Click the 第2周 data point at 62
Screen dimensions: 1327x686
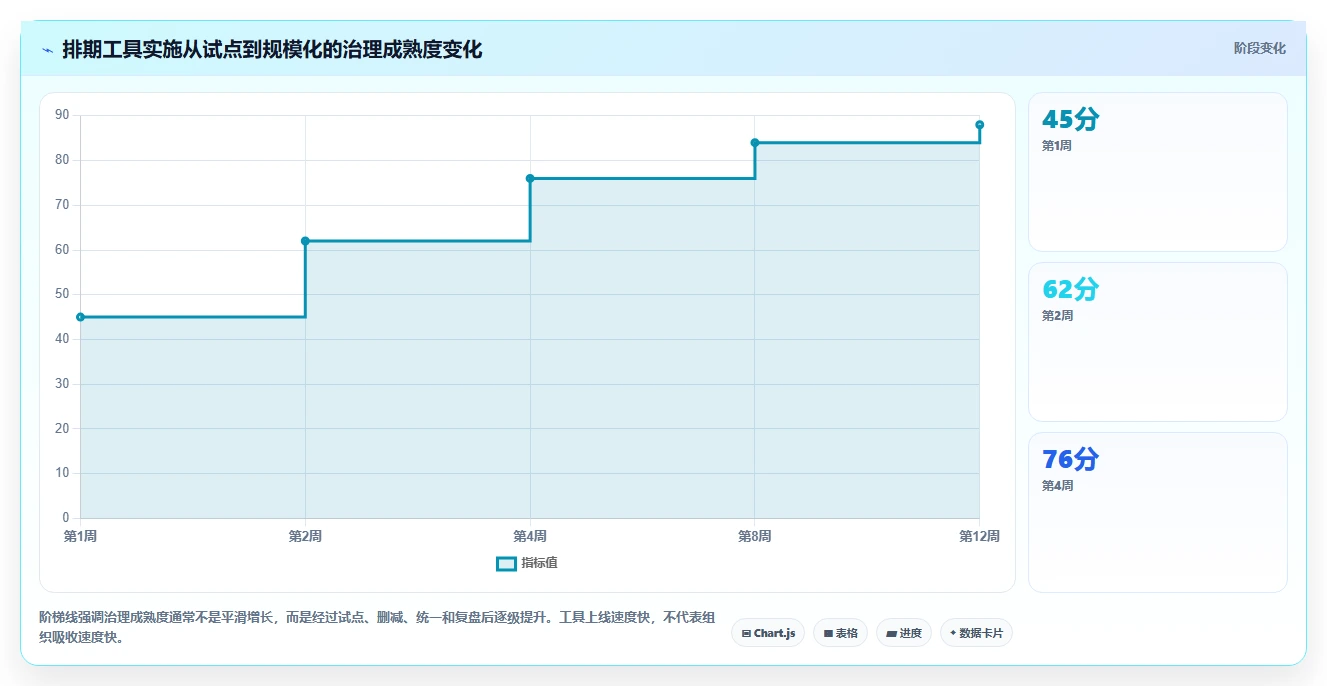click(x=305, y=241)
